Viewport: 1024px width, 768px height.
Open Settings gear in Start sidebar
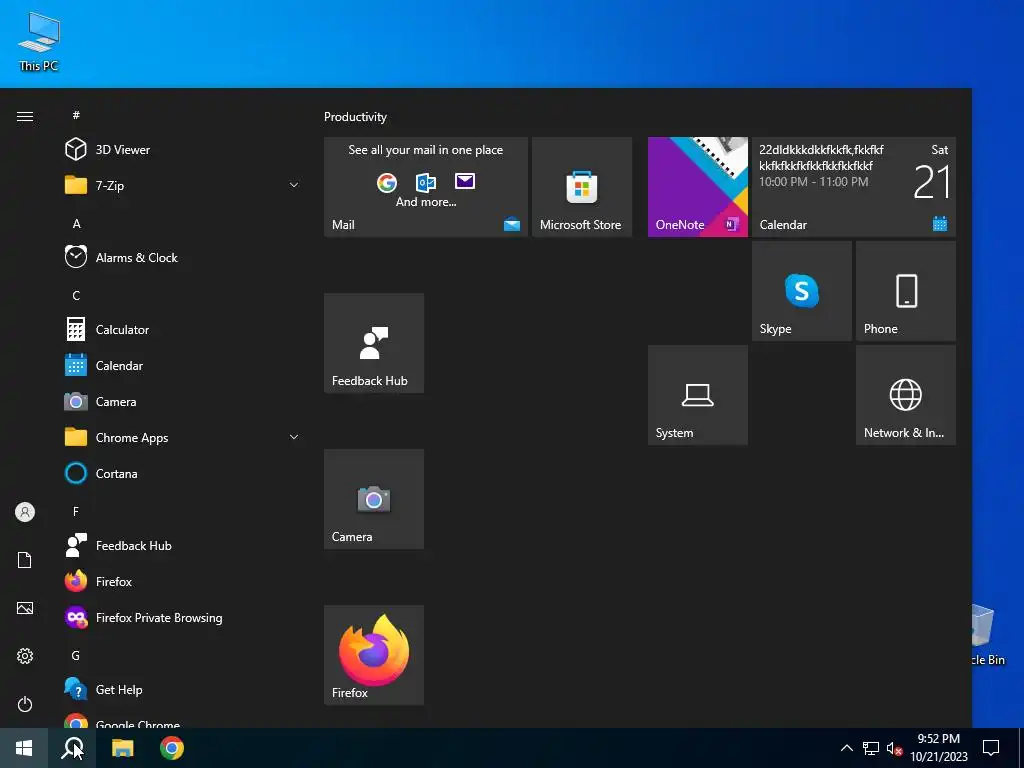click(x=25, y=656)
